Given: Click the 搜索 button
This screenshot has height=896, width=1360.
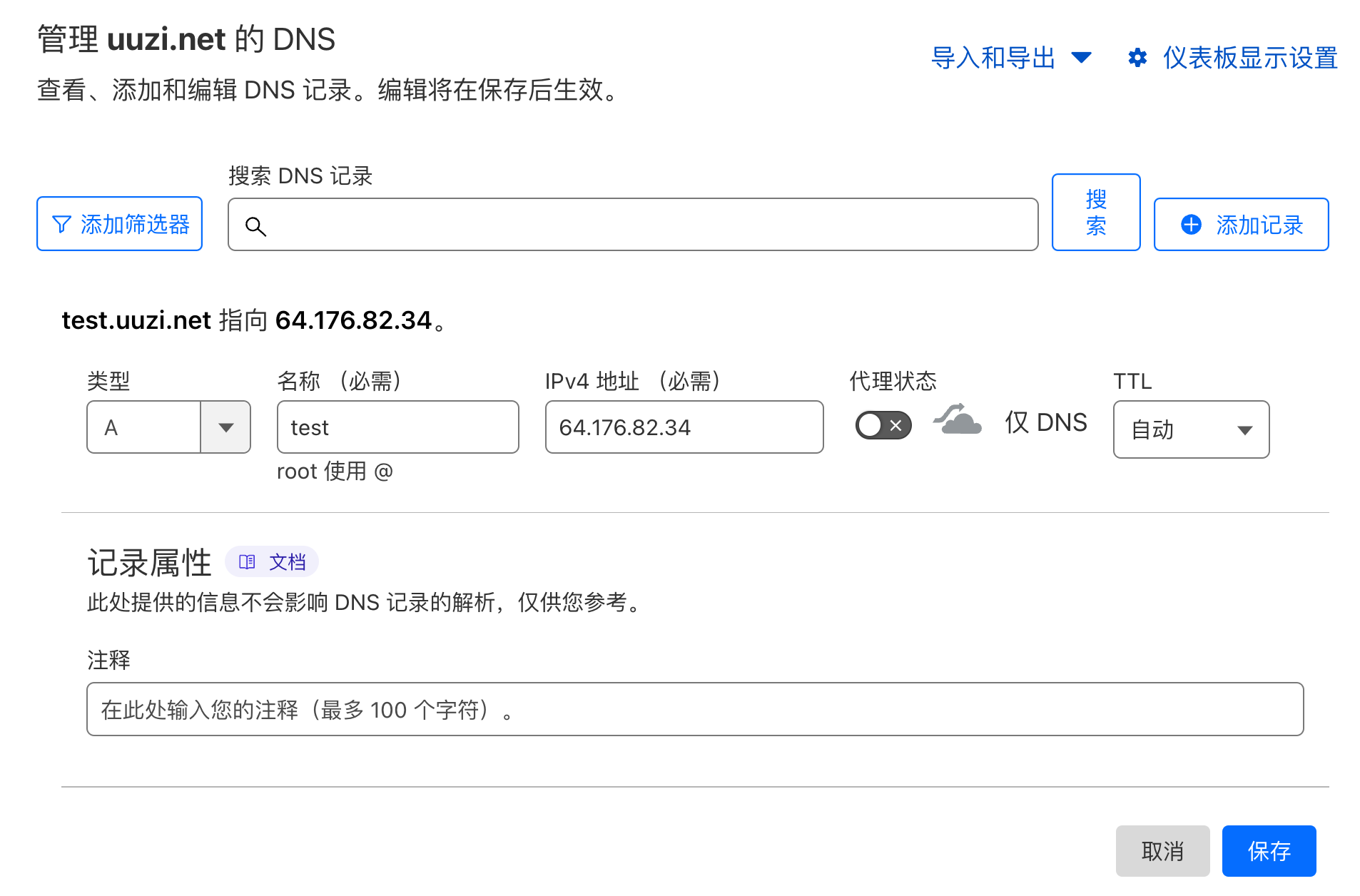Looking at the screenshot, I should (x=1096, y=213).
